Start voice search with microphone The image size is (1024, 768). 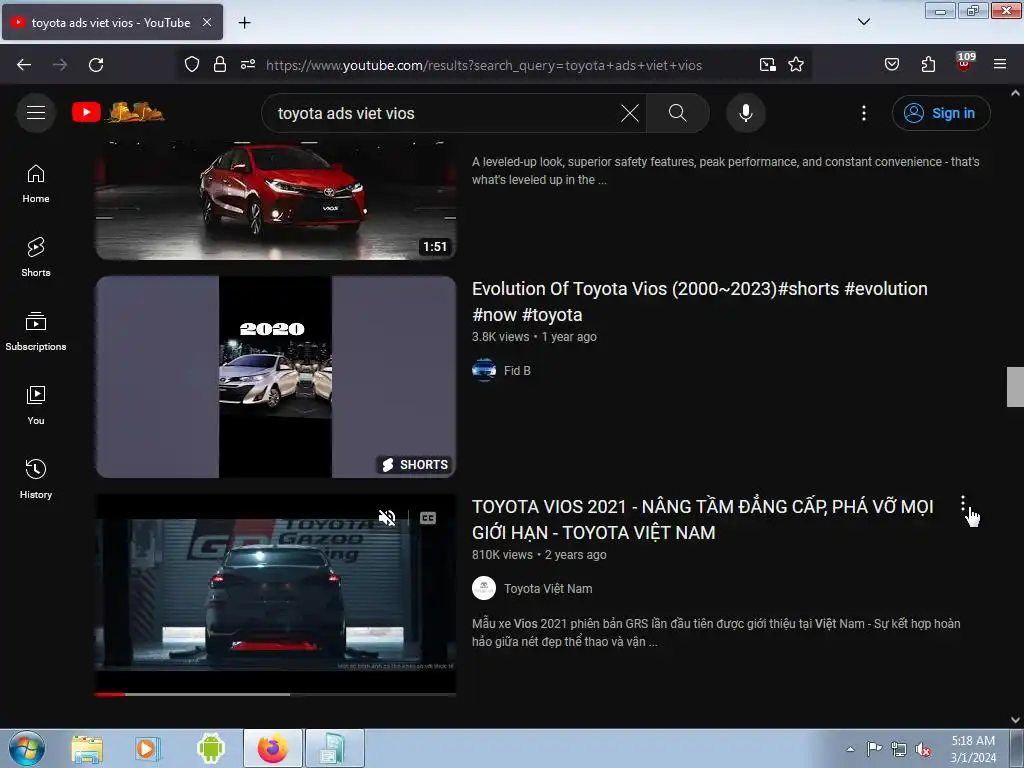(x=745, y=113)
